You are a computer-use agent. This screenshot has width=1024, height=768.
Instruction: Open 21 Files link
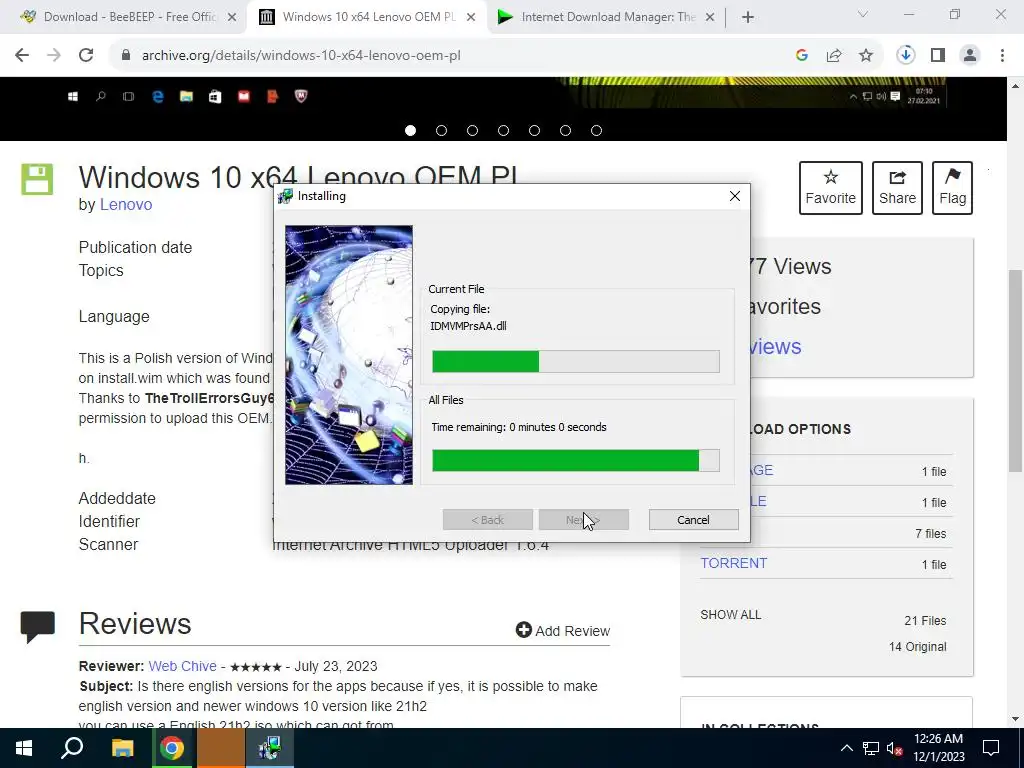point(925,620)
